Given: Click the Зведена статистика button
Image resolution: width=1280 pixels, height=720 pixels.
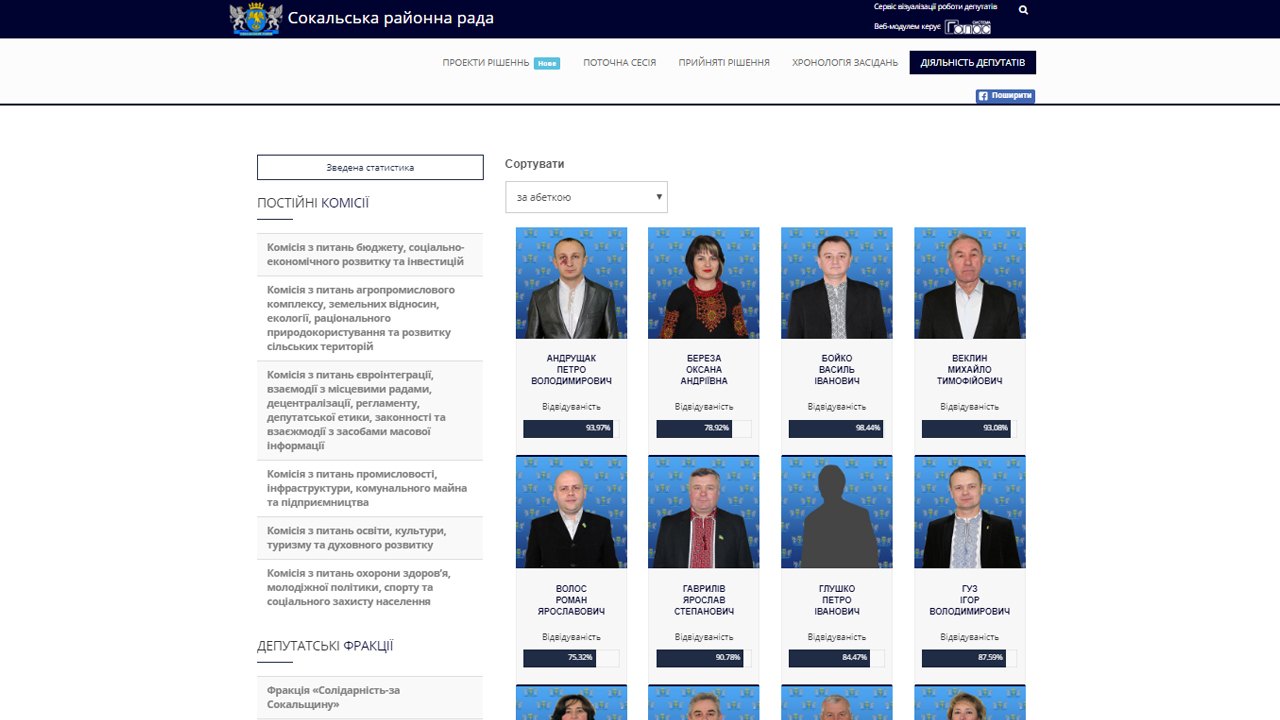Looking at the screenshot, I should [370, 167].
